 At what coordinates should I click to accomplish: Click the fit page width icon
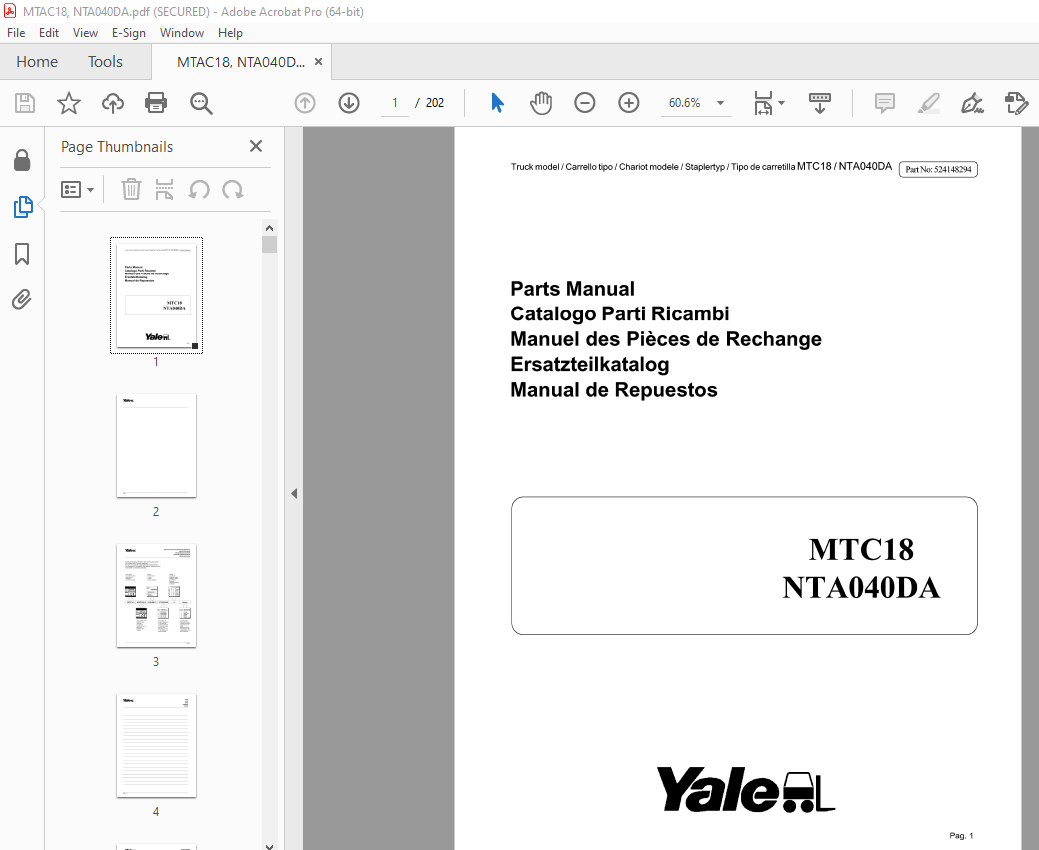[763, 103]
